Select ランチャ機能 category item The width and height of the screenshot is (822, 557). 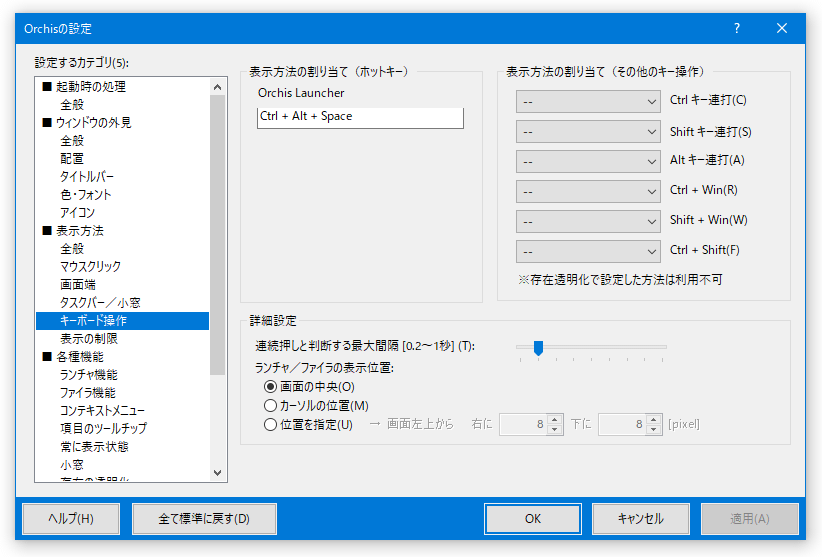coord(89,375)
